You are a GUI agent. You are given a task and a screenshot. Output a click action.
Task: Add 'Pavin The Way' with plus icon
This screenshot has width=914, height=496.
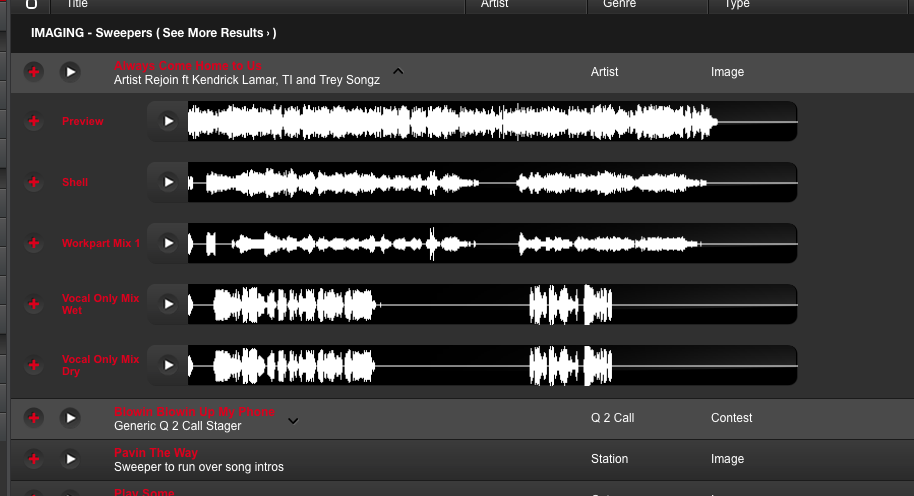(34, 459)
